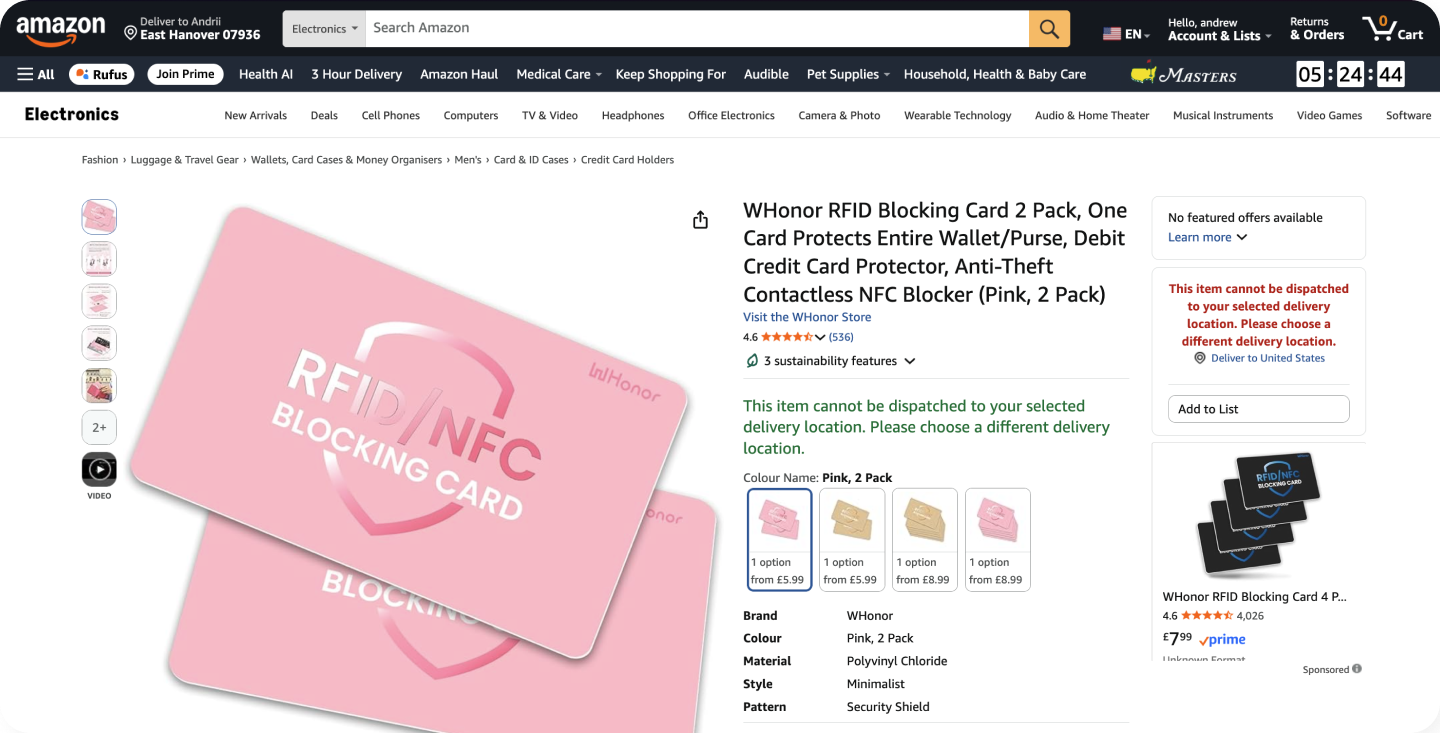Click the orange search magnifier button

(x=1049, y=29)
